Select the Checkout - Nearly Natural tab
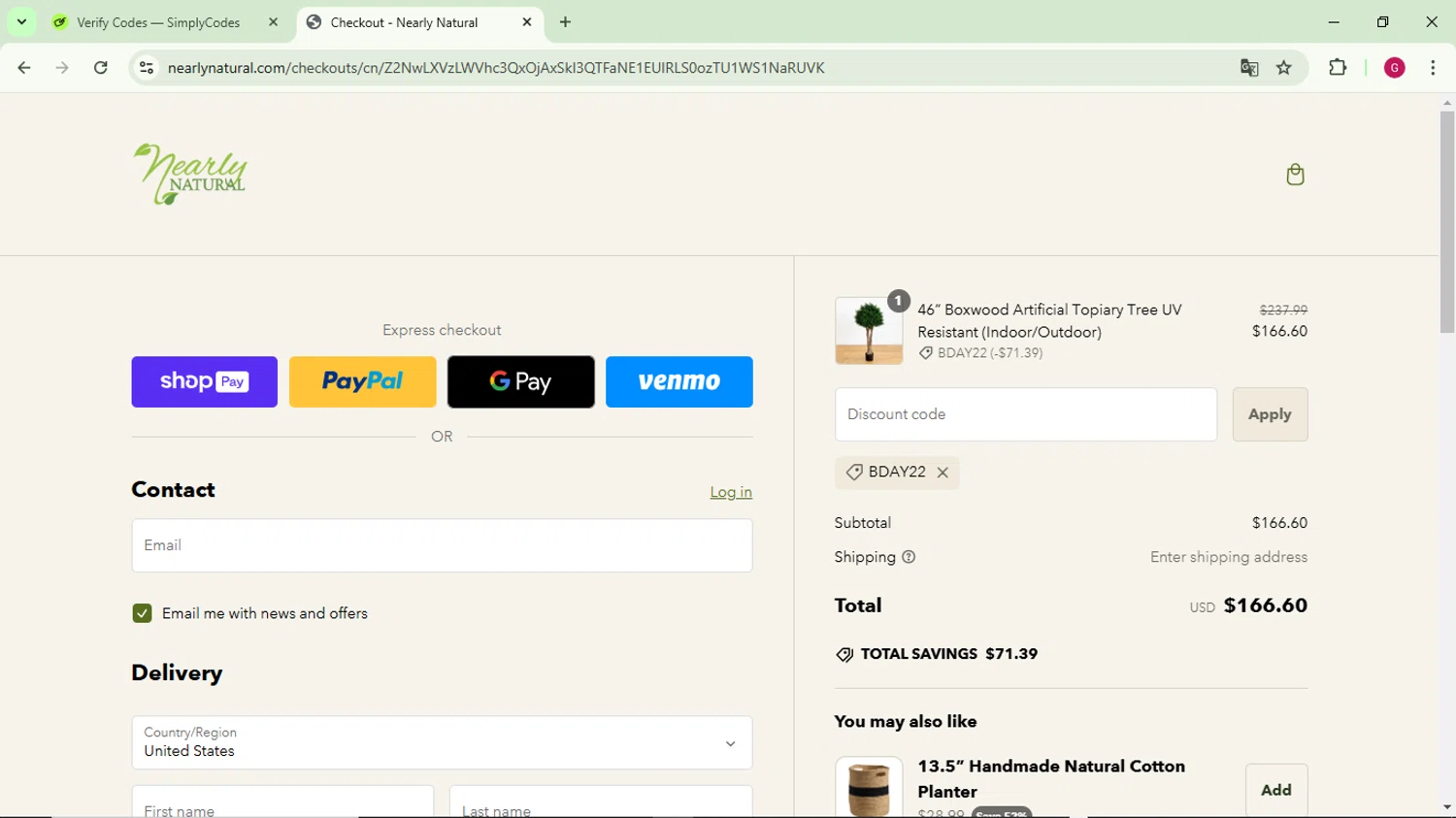The image size is (1456, 818). 404,22
